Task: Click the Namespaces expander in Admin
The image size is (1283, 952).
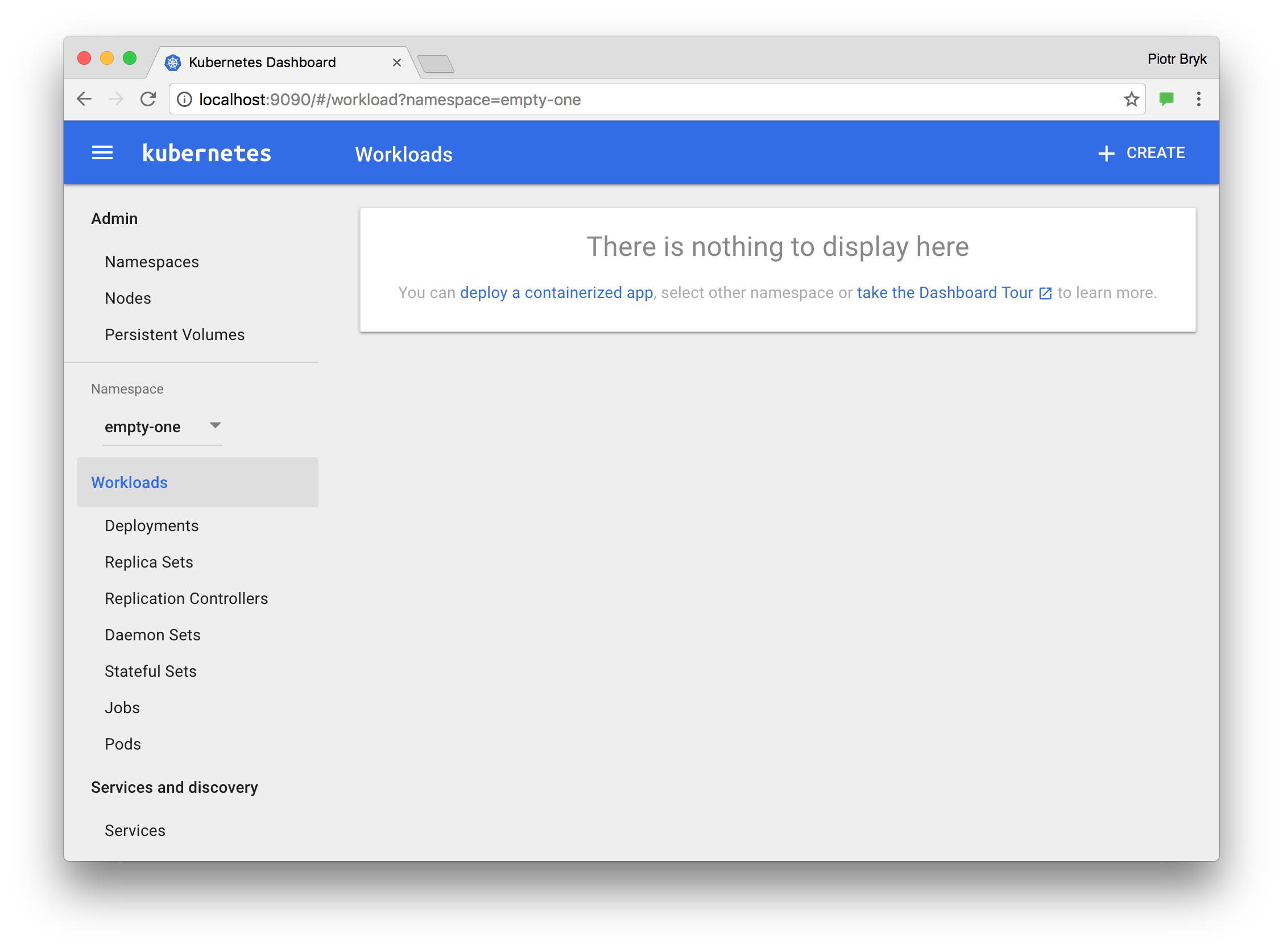Action: pyautogui.click(x=152, y=260)
